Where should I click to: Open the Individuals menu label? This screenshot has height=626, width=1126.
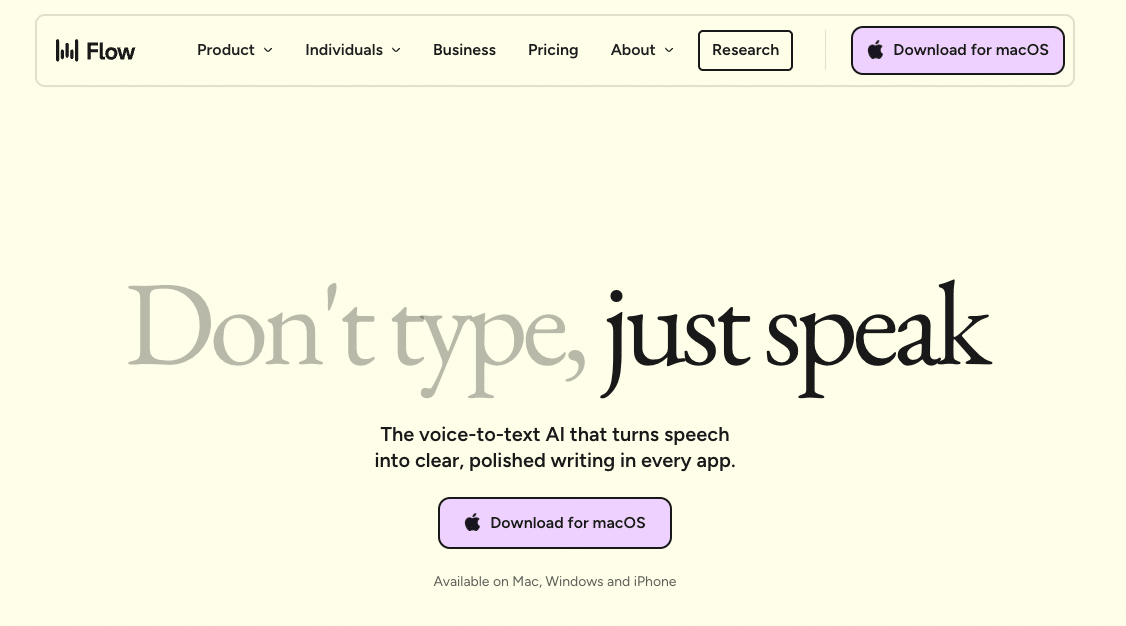click(x=344, y=50)
